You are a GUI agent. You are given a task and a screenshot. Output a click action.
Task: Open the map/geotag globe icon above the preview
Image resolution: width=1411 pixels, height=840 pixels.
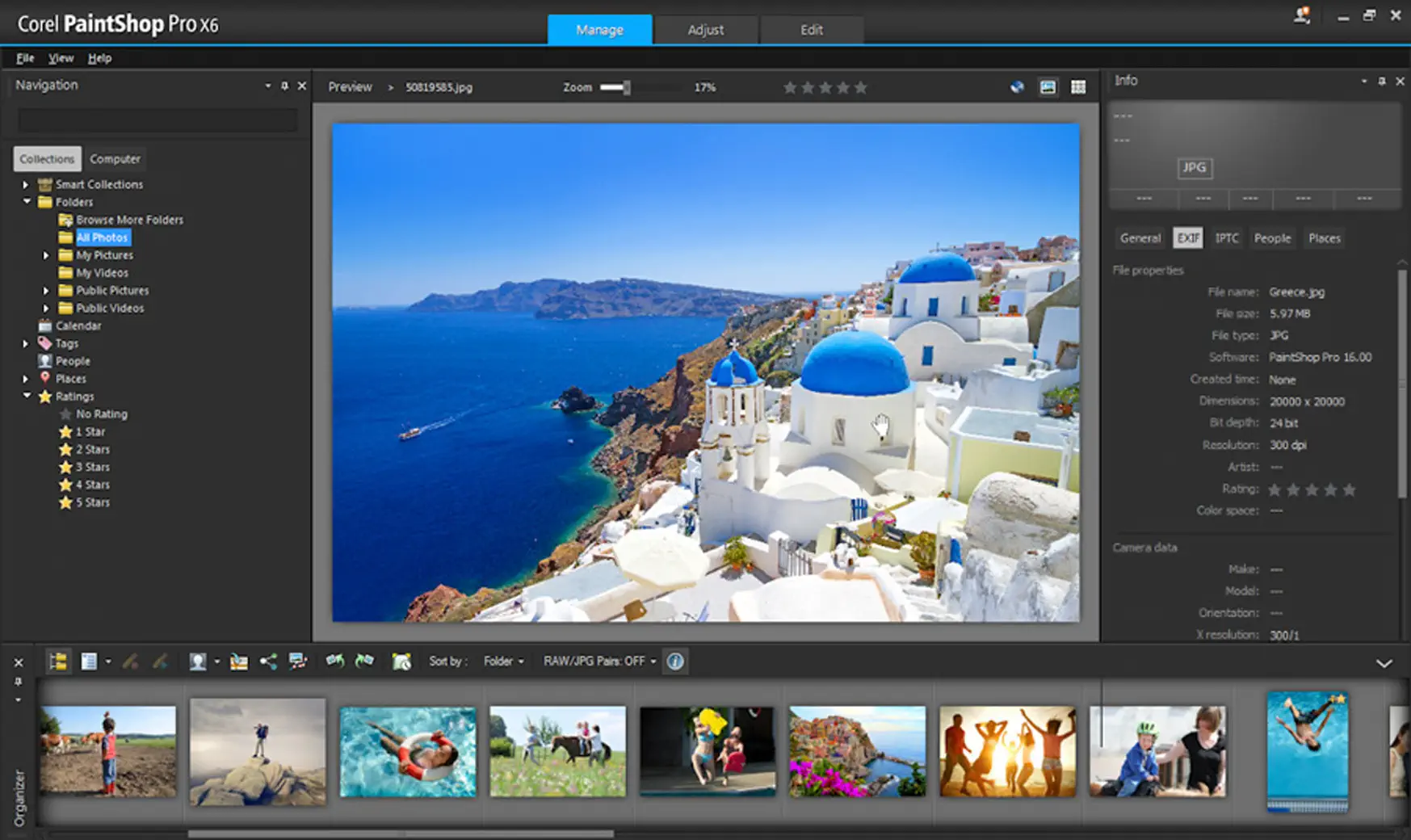(1016, 86)
